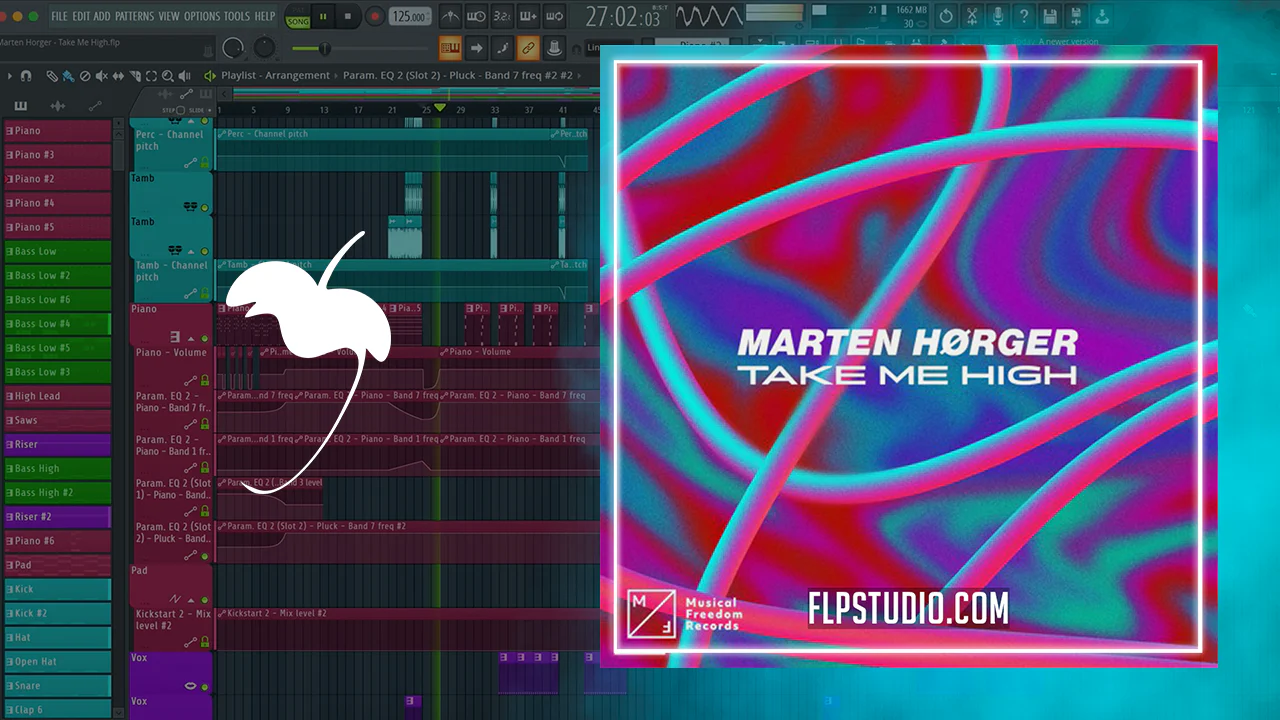Toggle step editing arrow icon
The image size is (1280, 720).
pyautogui.click(x=476, y=48)
